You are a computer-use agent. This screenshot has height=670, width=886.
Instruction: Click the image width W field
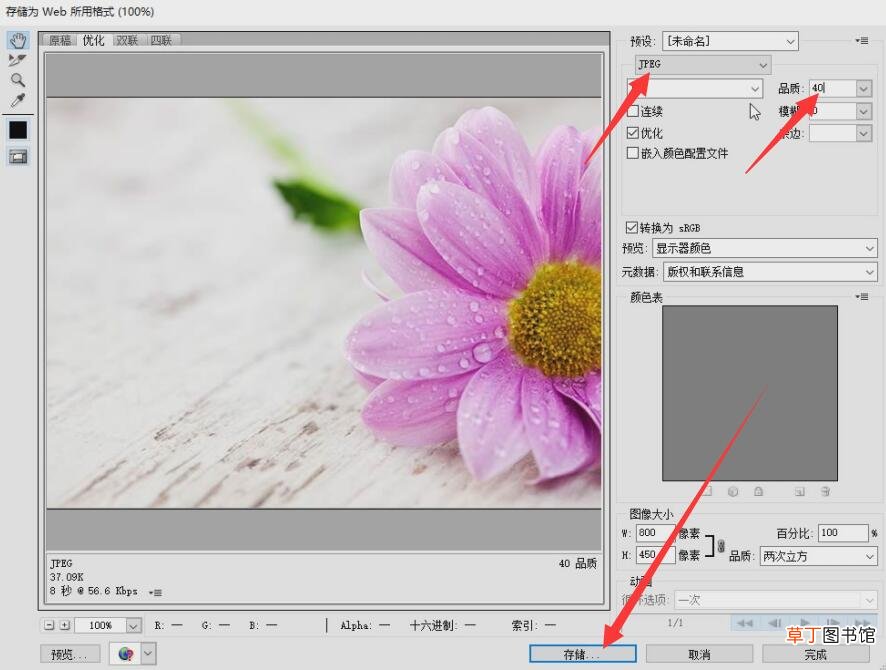(x=655, y=533)
